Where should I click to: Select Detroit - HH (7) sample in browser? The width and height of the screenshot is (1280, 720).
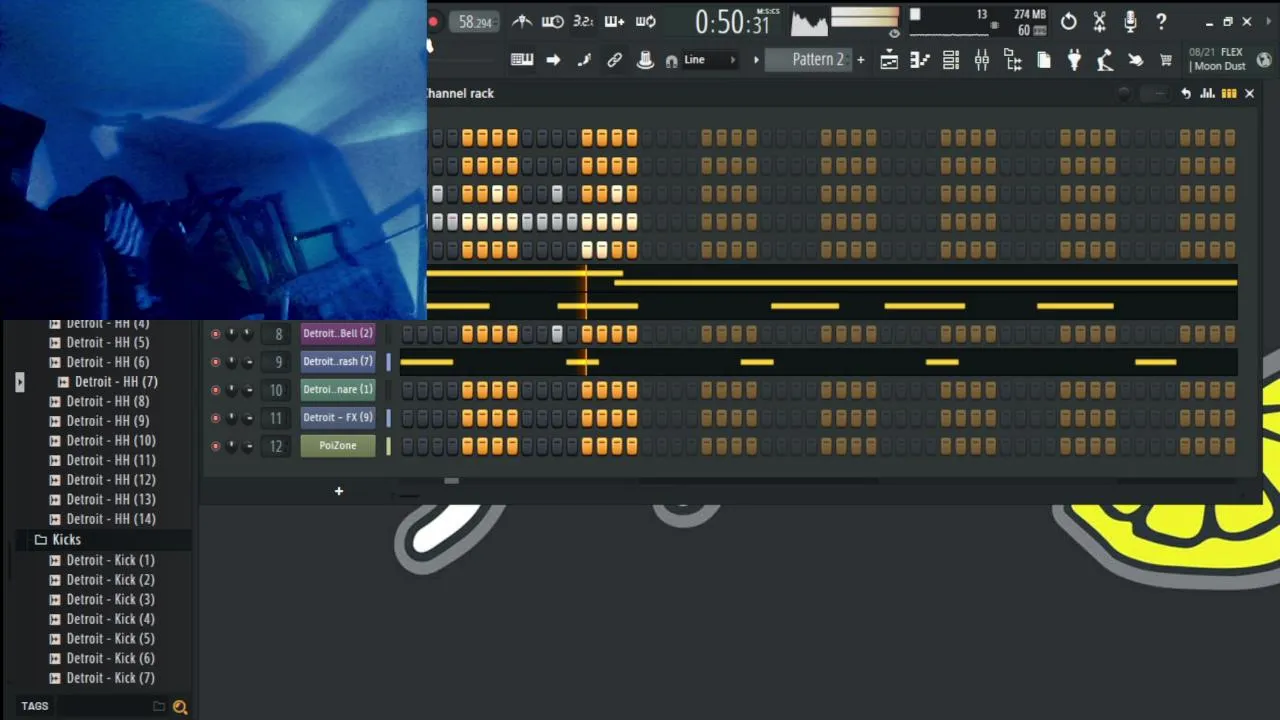[116, 382]
